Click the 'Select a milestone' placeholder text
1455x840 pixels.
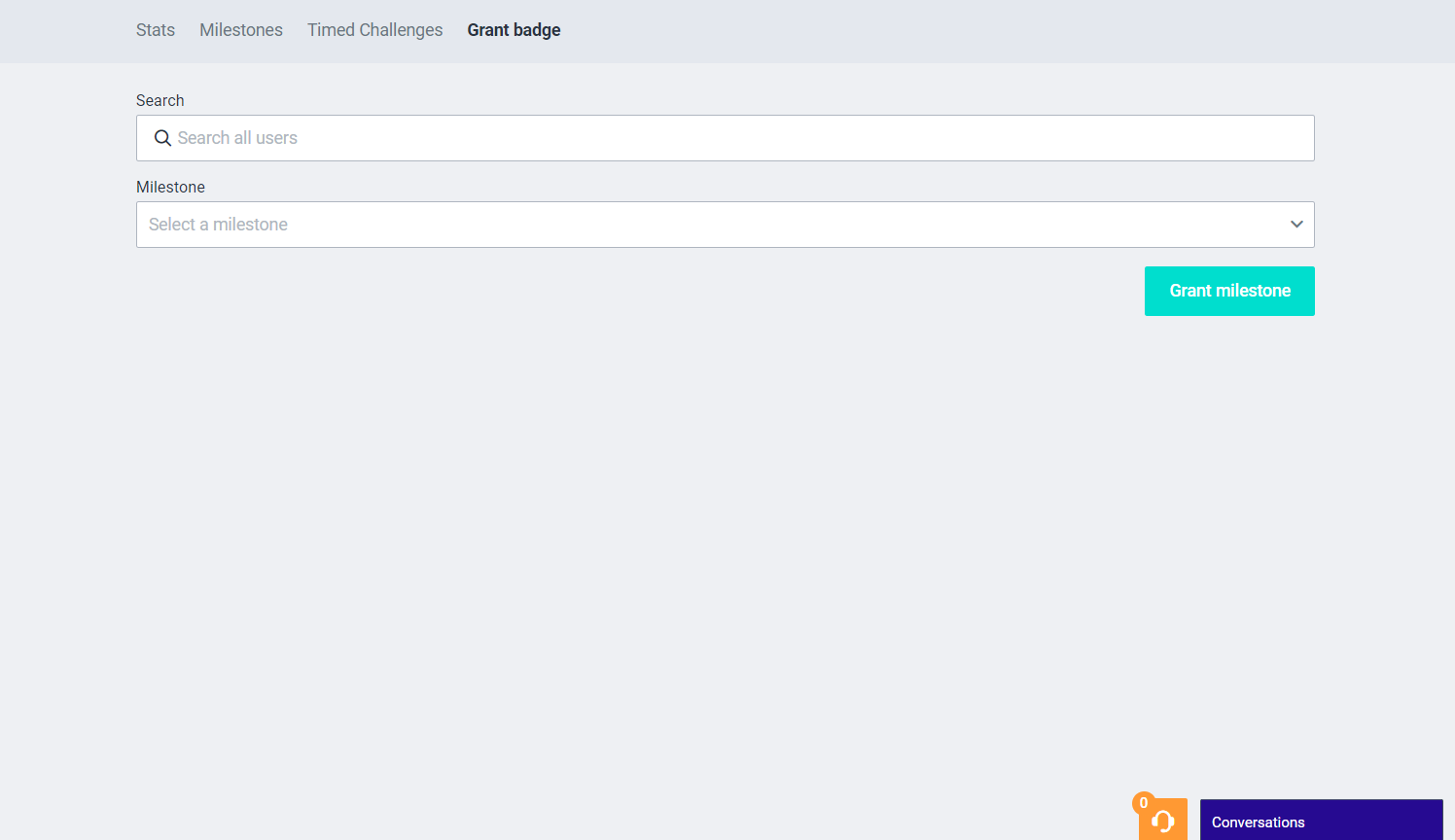click(x=218, y=225)
